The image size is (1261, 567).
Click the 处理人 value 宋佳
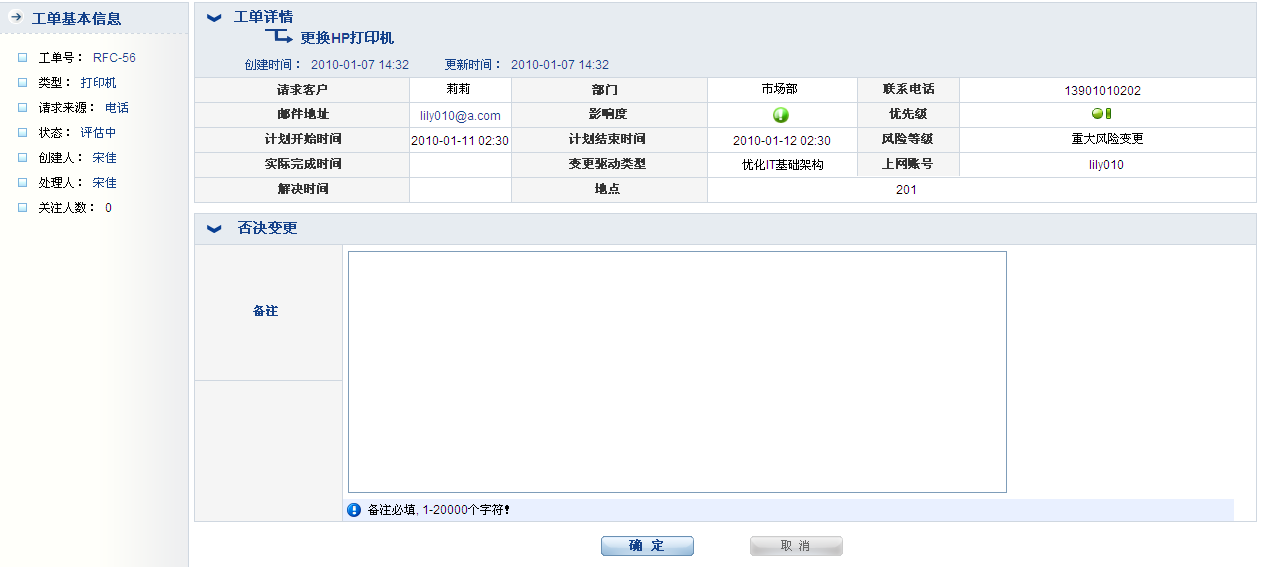pos(104,183)
